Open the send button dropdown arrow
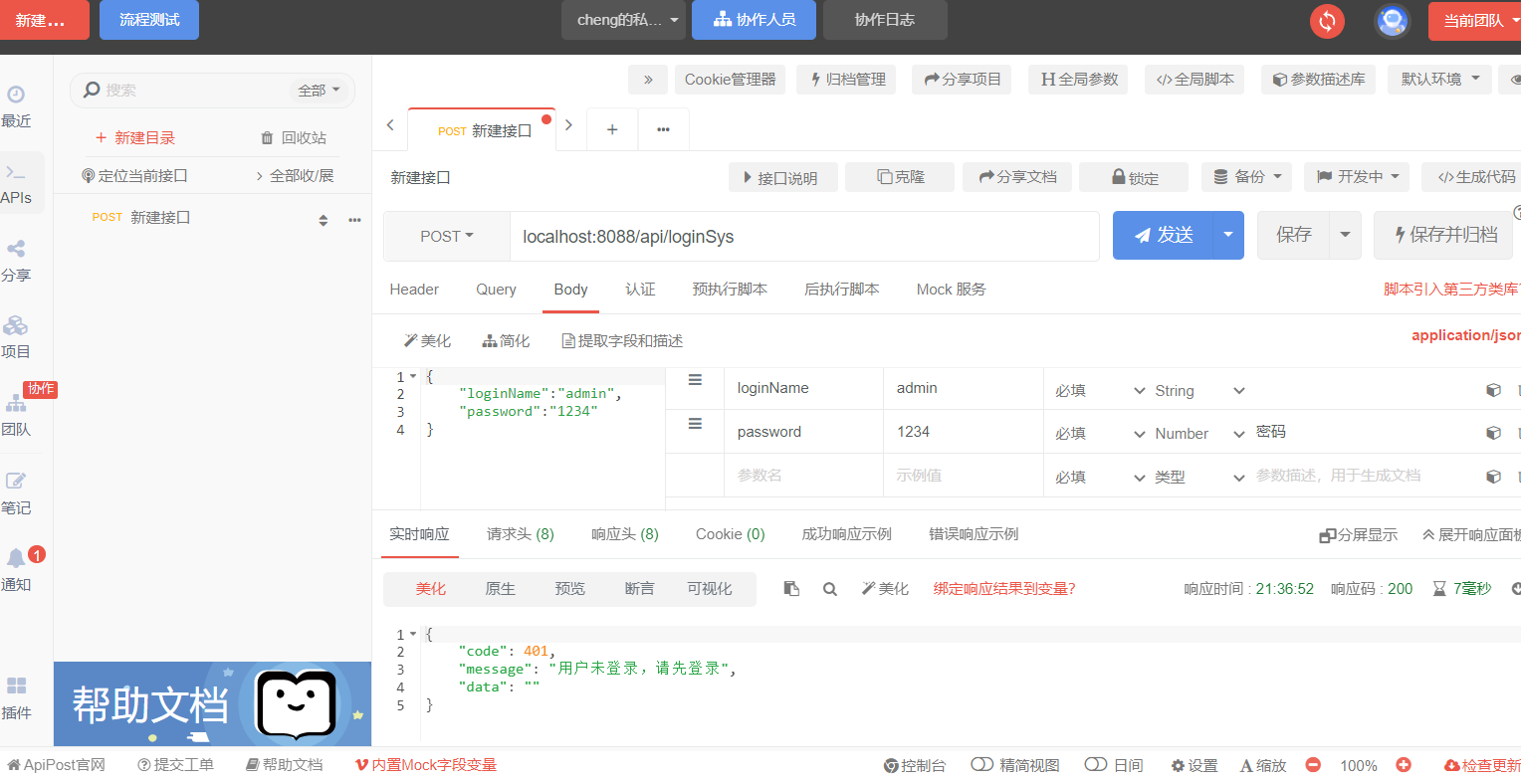Screen dimensions: 1521x784 1228,235
